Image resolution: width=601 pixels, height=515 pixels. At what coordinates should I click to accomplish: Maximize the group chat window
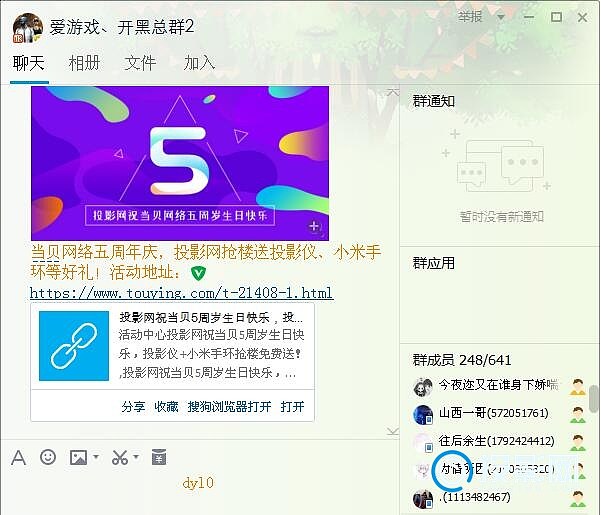coord(556,17)
